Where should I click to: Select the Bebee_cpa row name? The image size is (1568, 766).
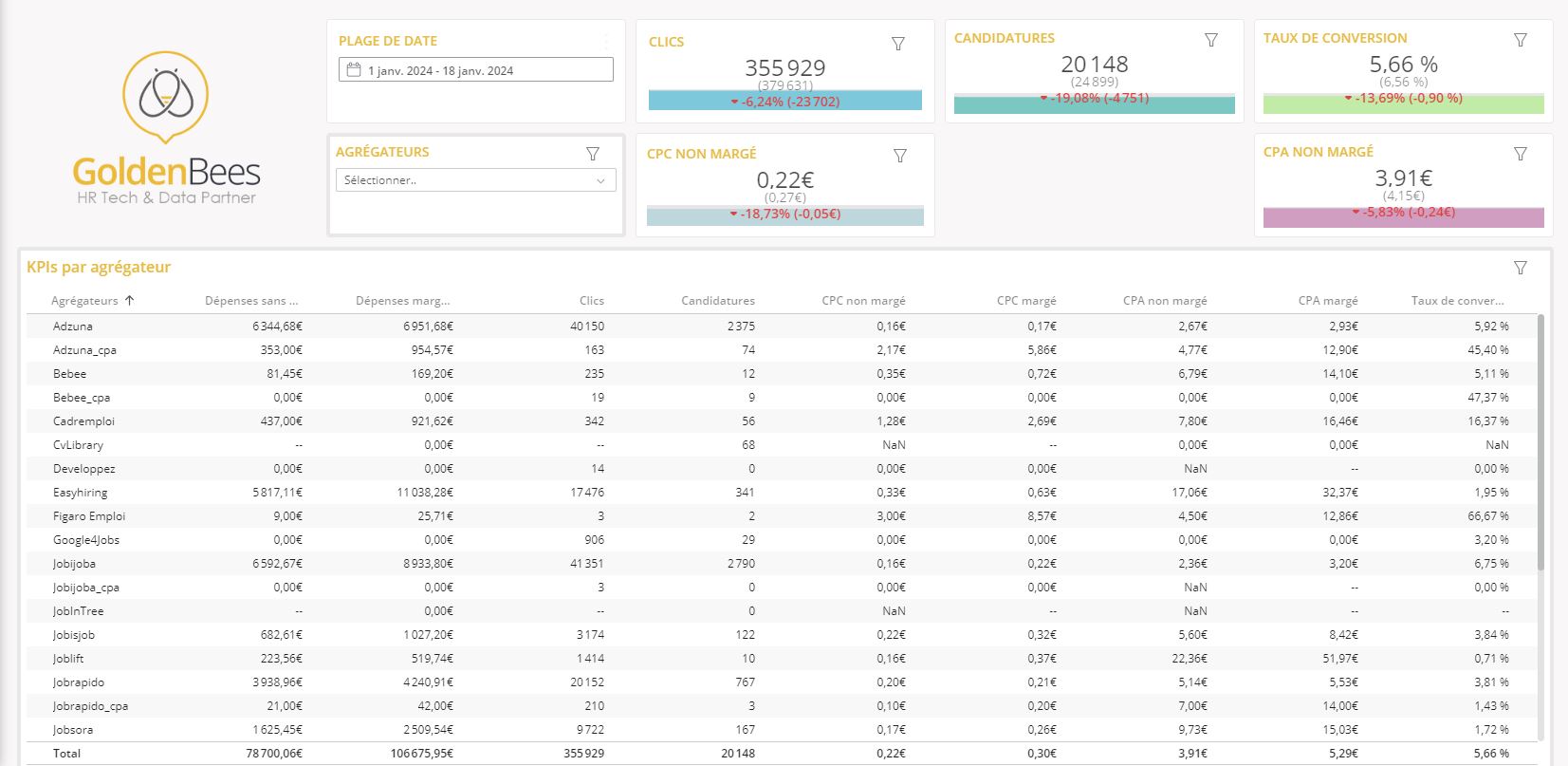(82, 398)
